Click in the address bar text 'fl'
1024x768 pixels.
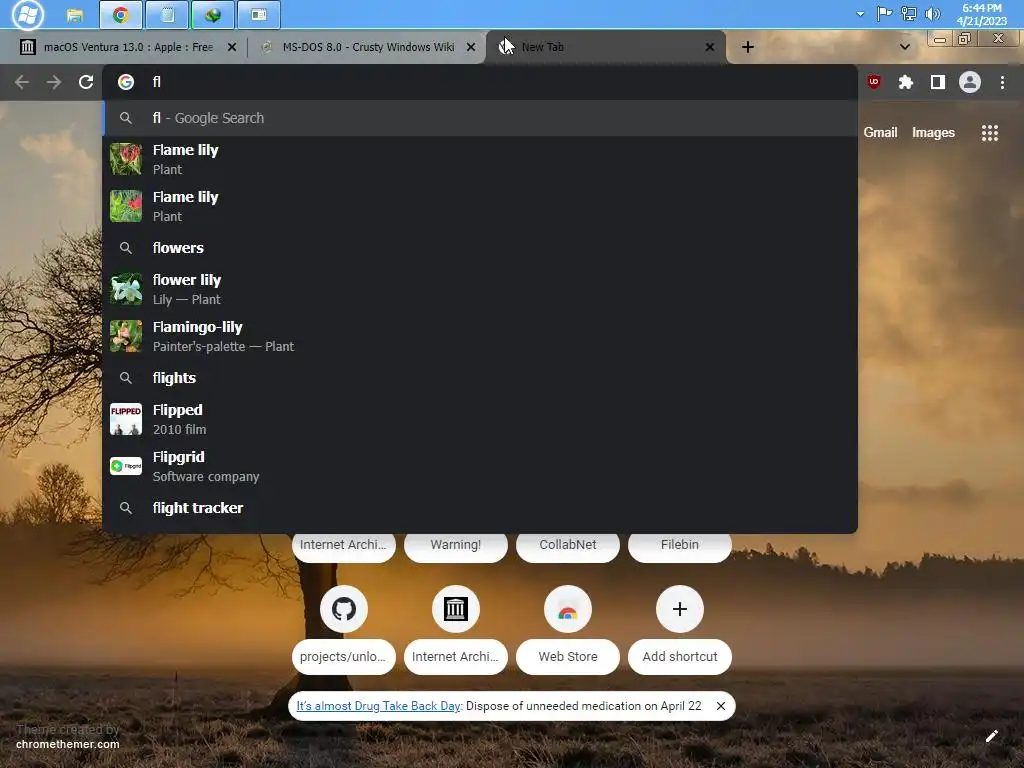[157, 82]
